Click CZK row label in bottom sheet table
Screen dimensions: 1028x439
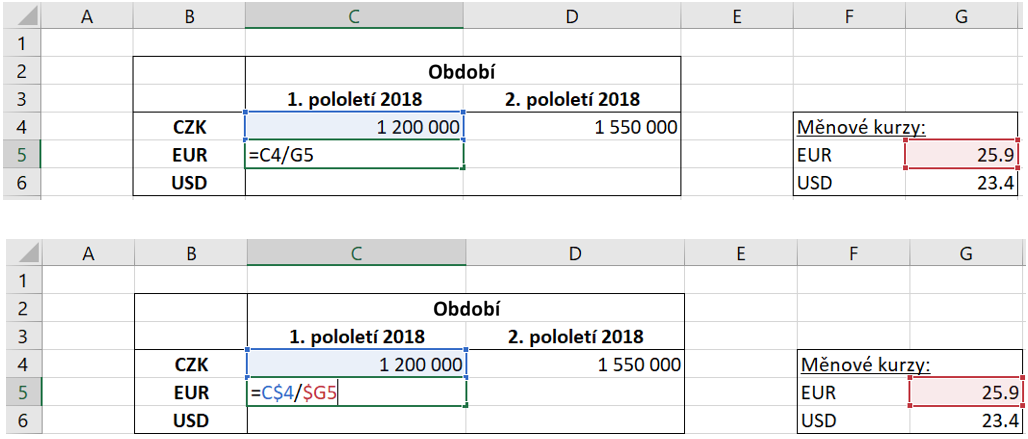click(190, 365)
